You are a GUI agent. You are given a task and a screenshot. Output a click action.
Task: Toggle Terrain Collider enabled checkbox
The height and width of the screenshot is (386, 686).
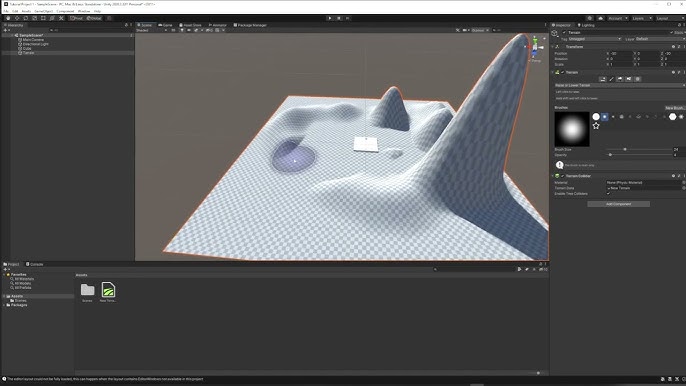pos(563,176)
